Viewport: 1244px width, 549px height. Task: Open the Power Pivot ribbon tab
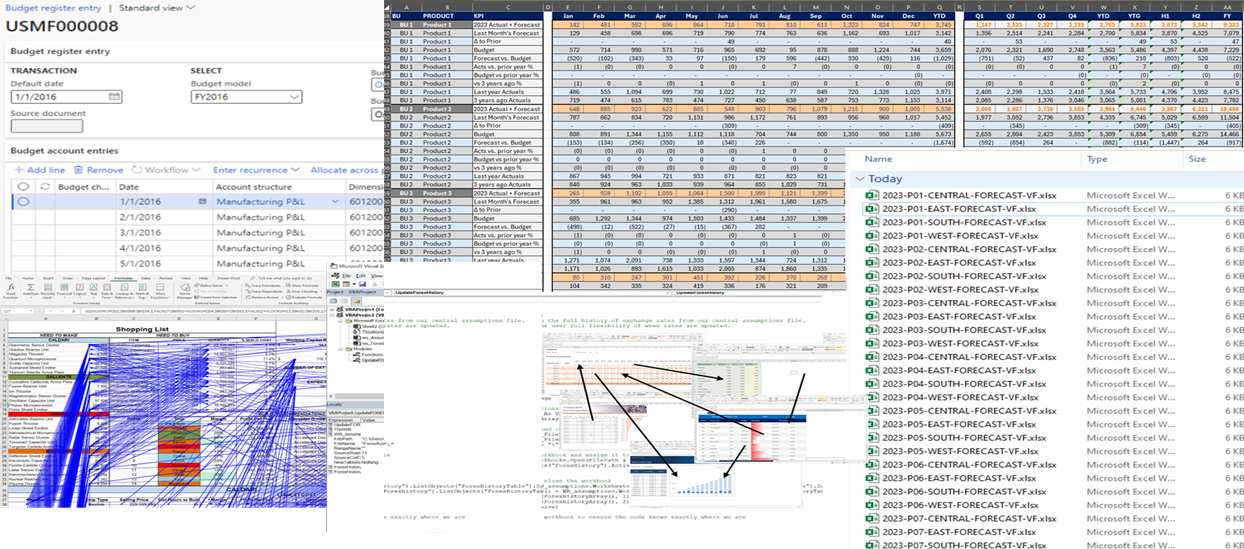coord(229,278)
